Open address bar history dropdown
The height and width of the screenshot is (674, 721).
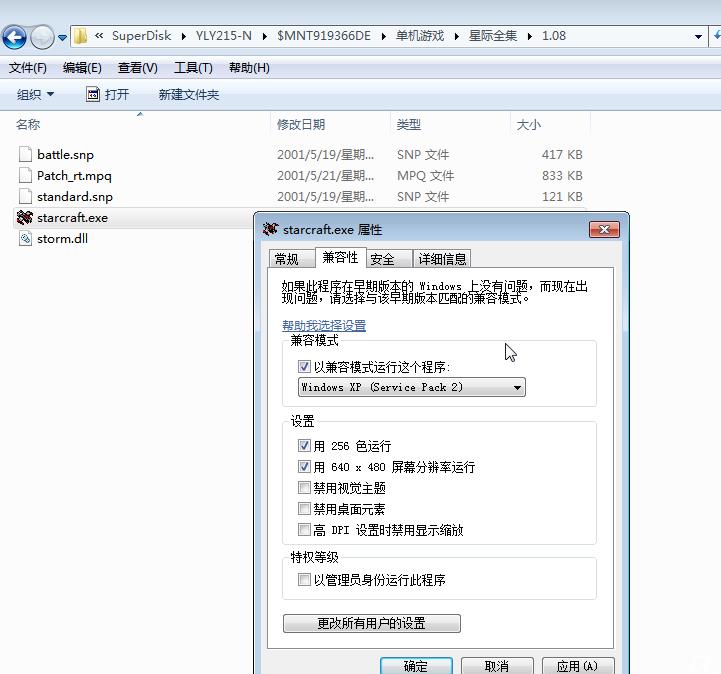tap(698, 37)
